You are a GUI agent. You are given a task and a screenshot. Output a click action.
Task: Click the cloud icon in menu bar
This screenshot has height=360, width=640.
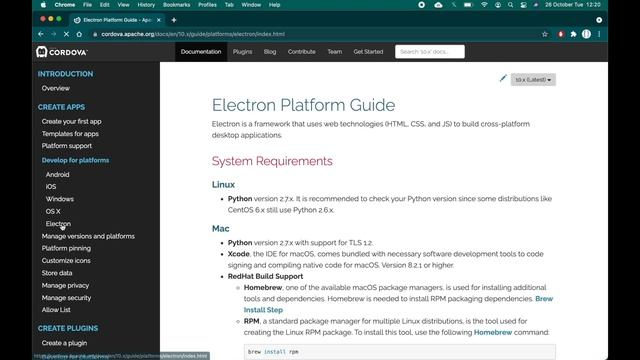pos(438,5)
